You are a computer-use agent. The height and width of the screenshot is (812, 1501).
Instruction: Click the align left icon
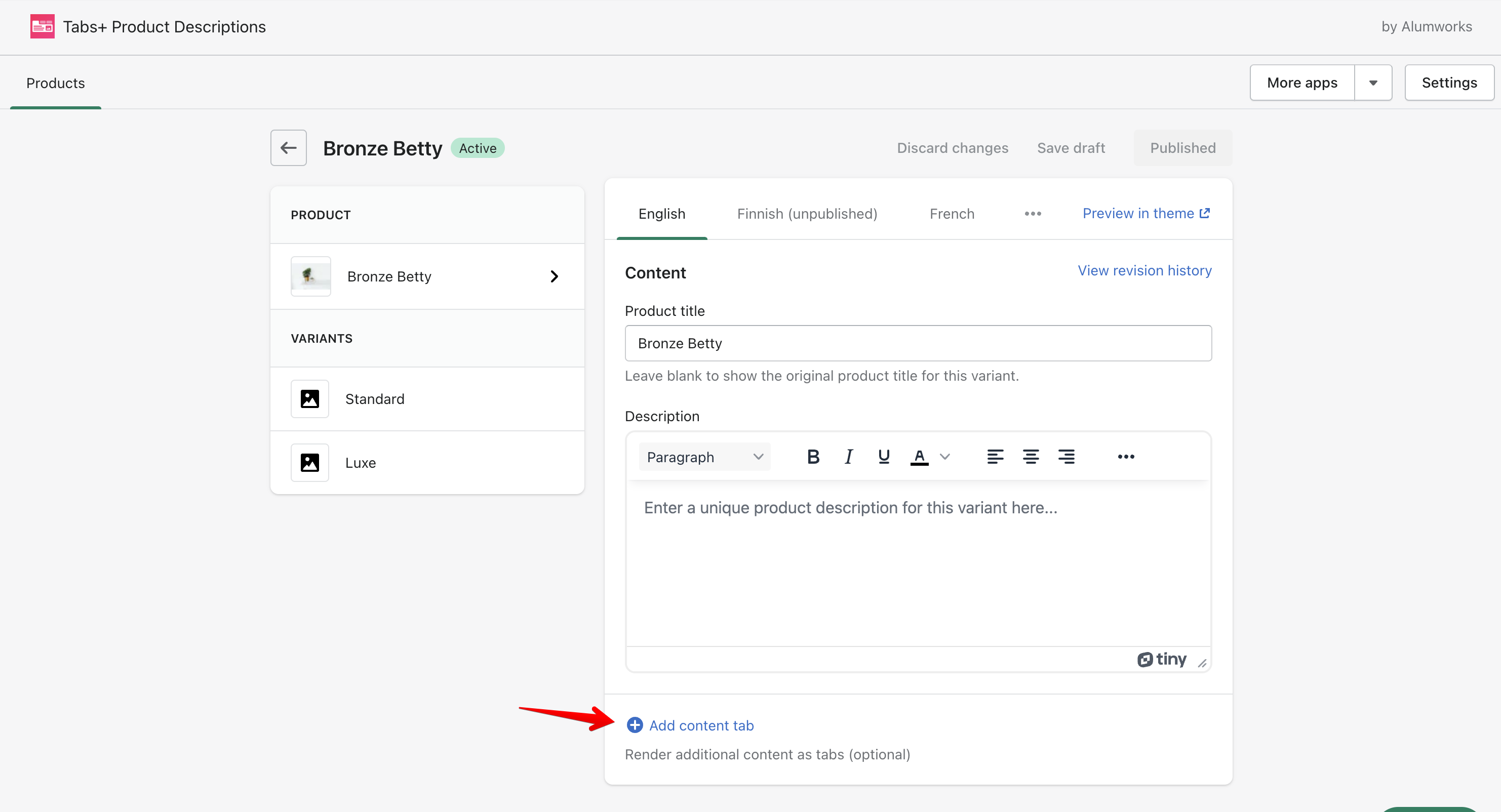(994, 457)
